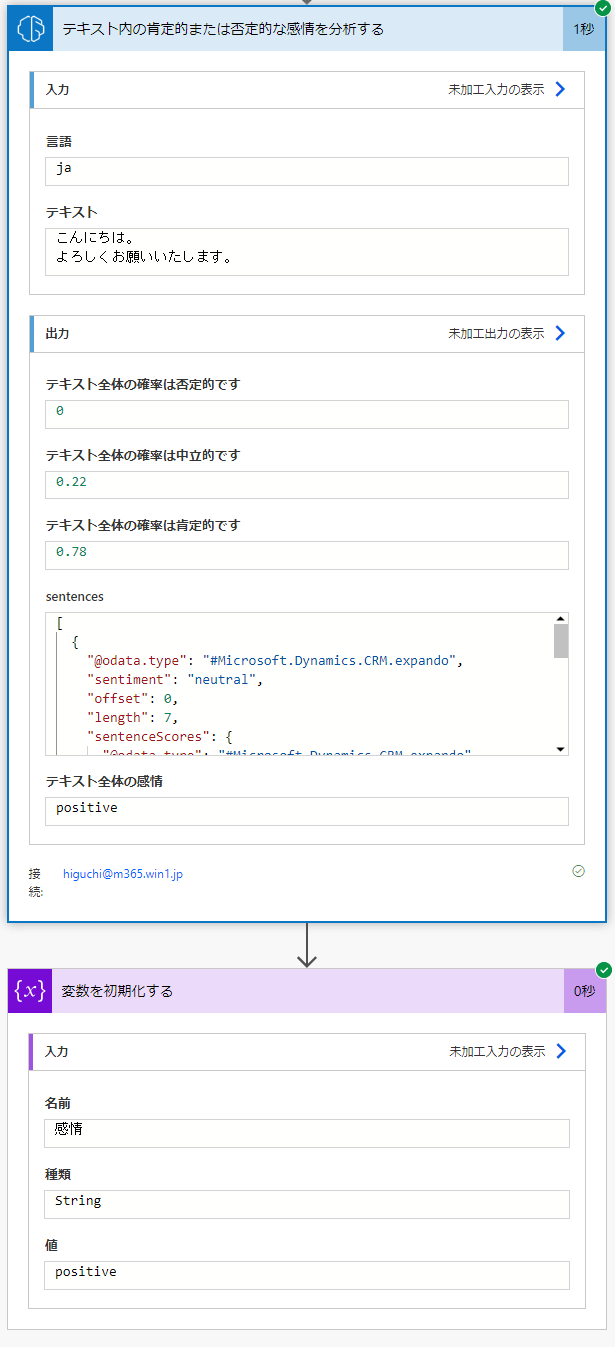Click the sentences label

[x=75, y=596]
